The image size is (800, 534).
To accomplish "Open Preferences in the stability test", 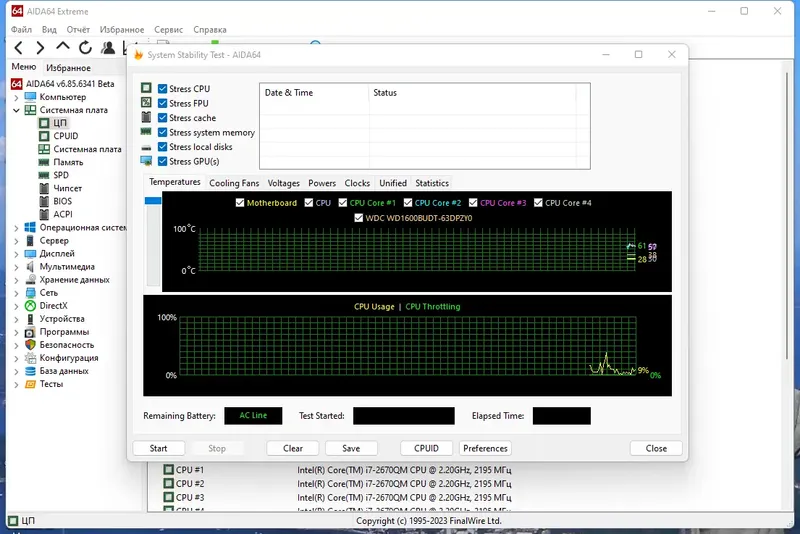I will 485,448.
